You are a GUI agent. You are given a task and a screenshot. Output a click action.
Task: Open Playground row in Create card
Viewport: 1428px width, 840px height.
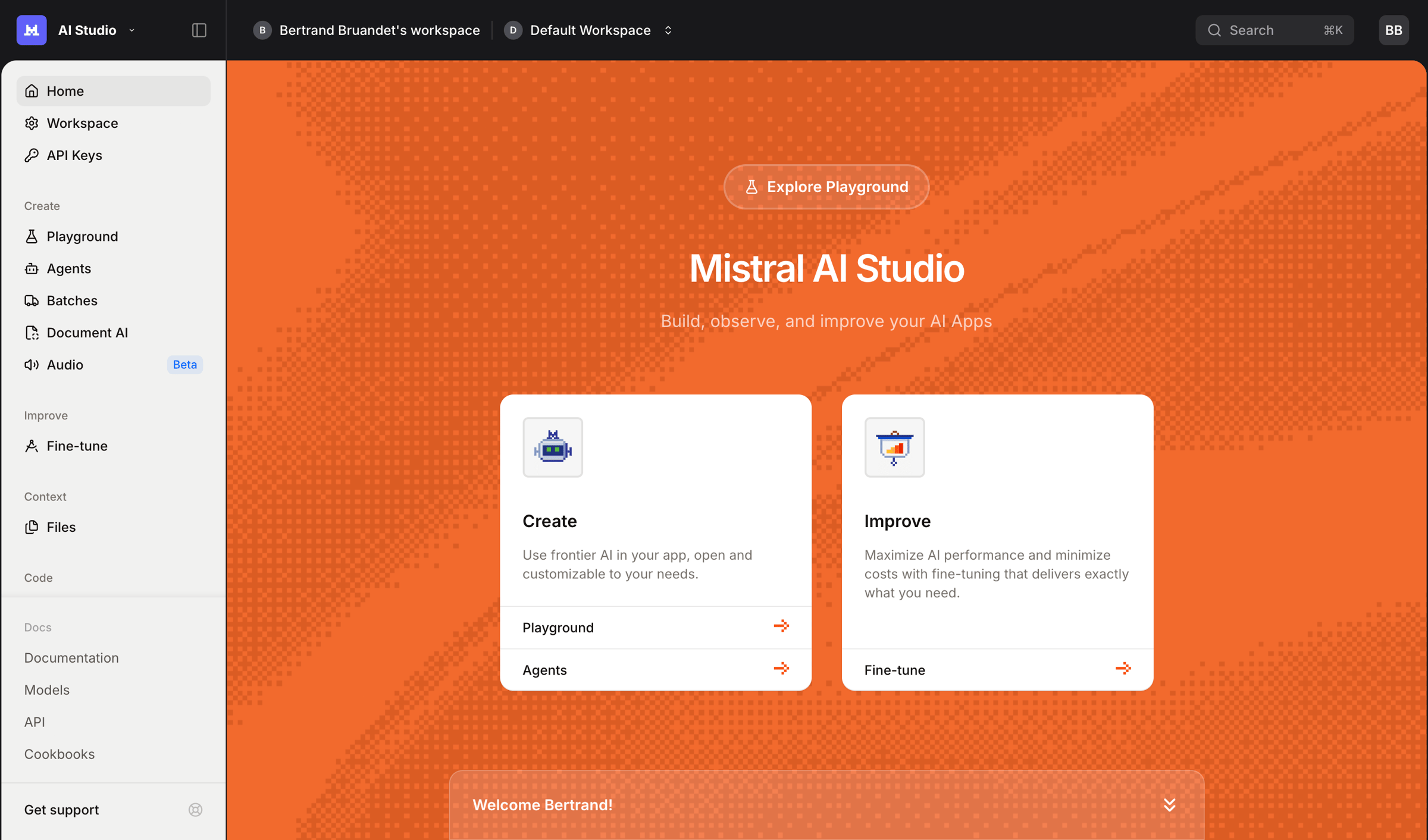656,627
